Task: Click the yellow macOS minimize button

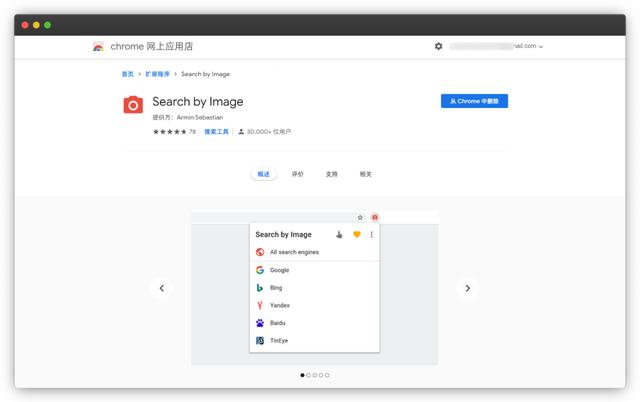Action: [36, 25]
